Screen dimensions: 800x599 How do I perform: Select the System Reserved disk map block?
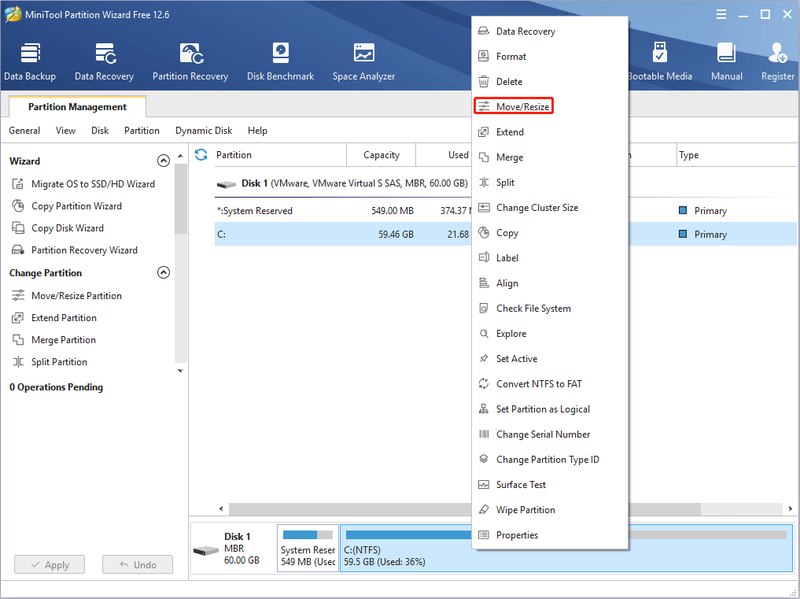coord(308,548)
